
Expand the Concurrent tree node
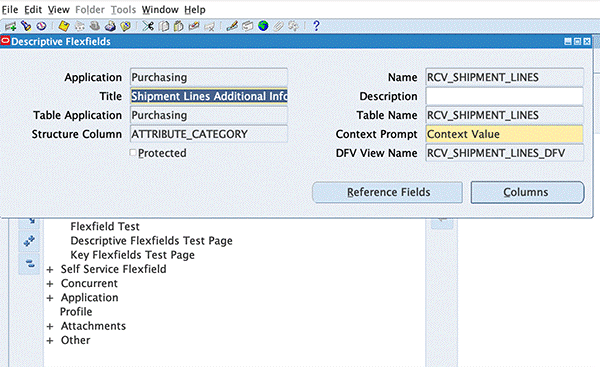50,284
